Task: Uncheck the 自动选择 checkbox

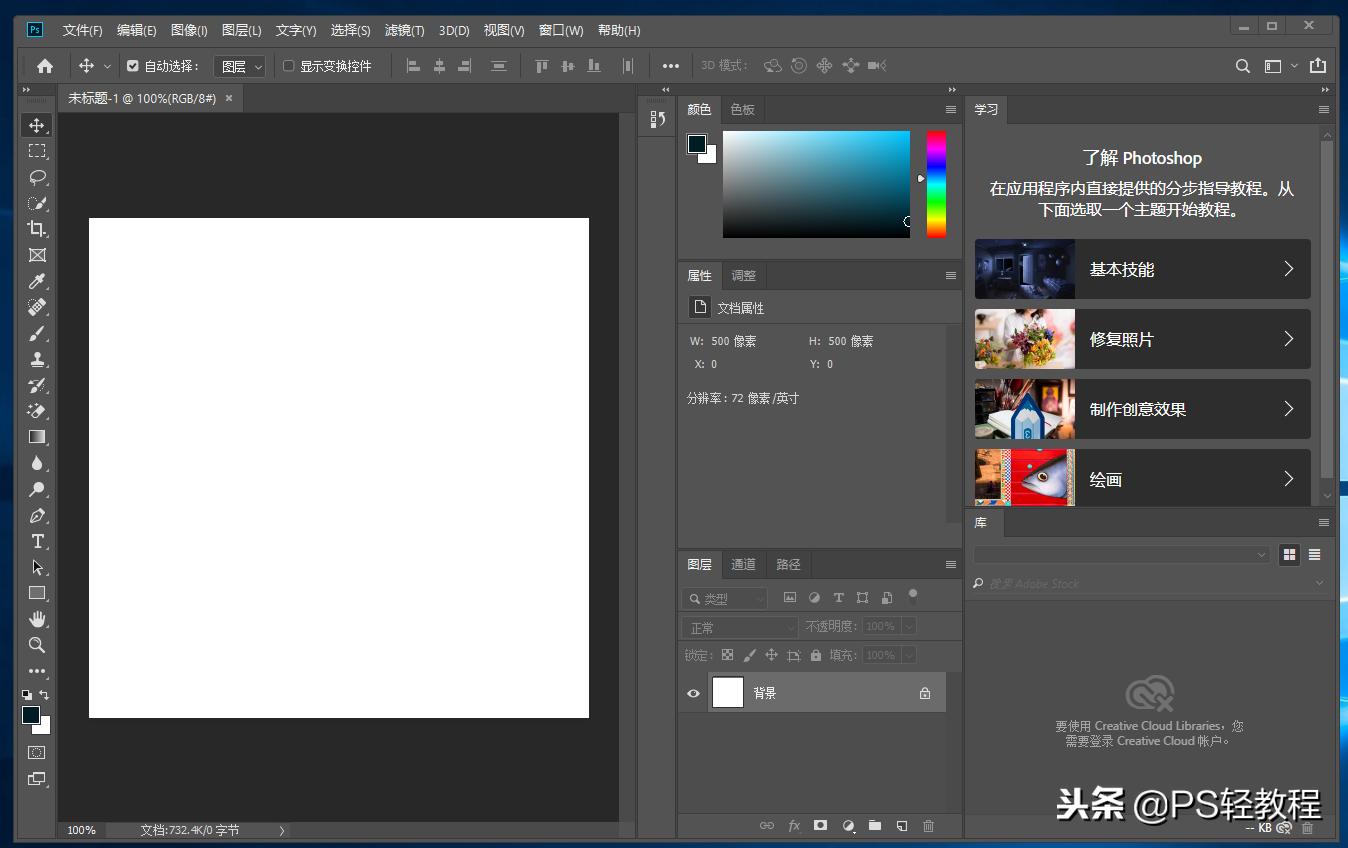Action: [133, 66]
